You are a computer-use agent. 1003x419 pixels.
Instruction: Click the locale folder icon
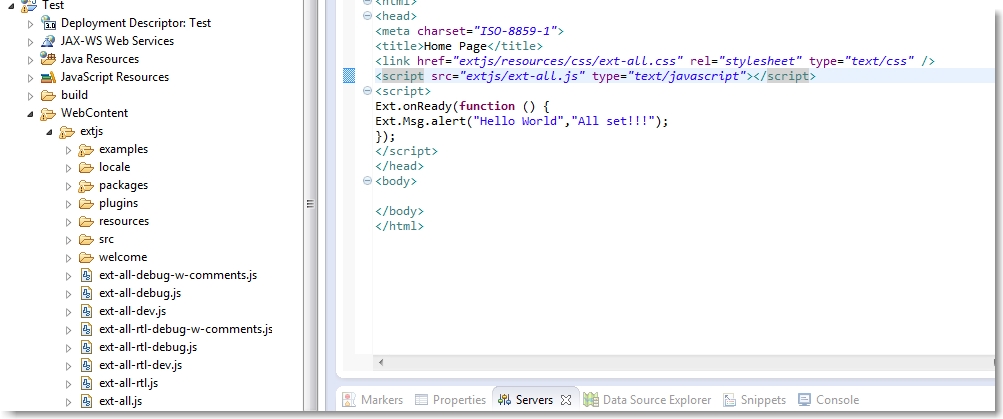click(86, 168)
